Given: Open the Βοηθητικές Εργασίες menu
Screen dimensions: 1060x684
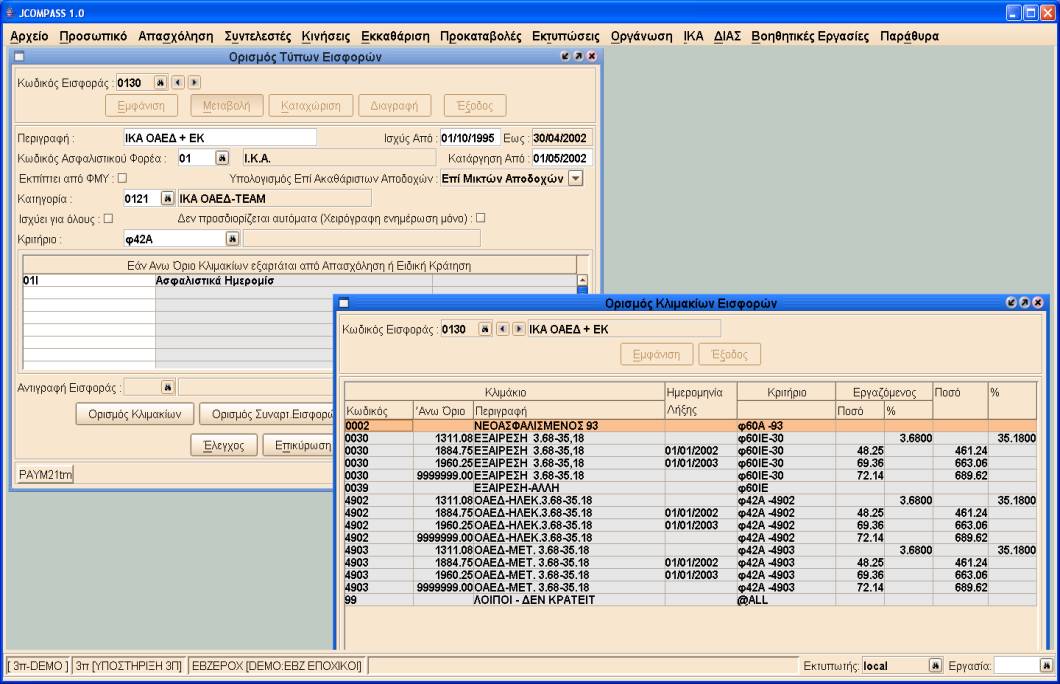Looking at the screenshot, I should pyautogui.click(x=810, y=36).
